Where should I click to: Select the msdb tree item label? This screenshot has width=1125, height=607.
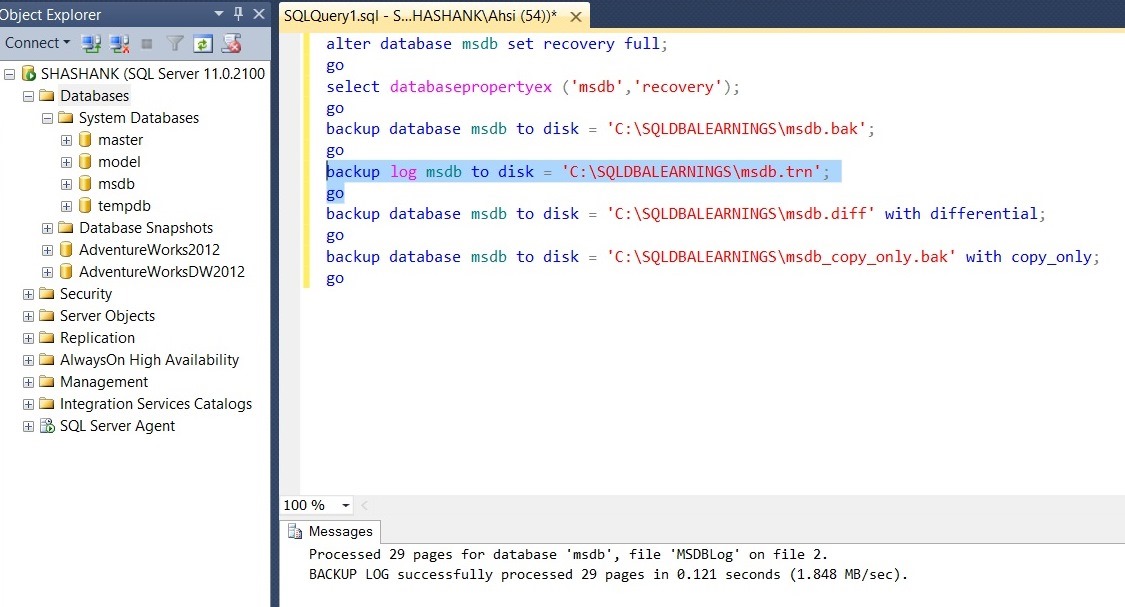point(116,184)
